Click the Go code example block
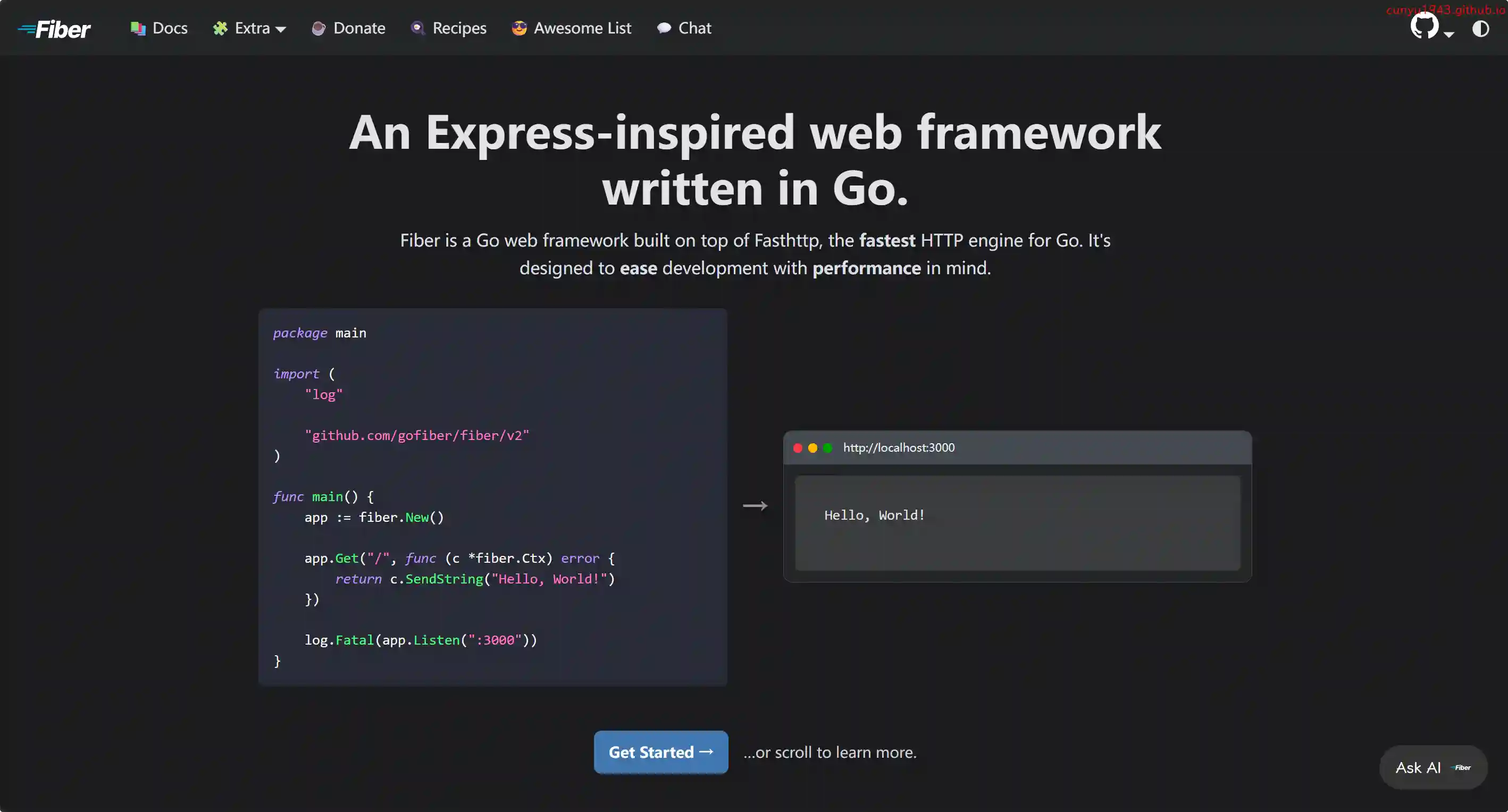This screenshot has height=812, width=1508. click(492, 497)
